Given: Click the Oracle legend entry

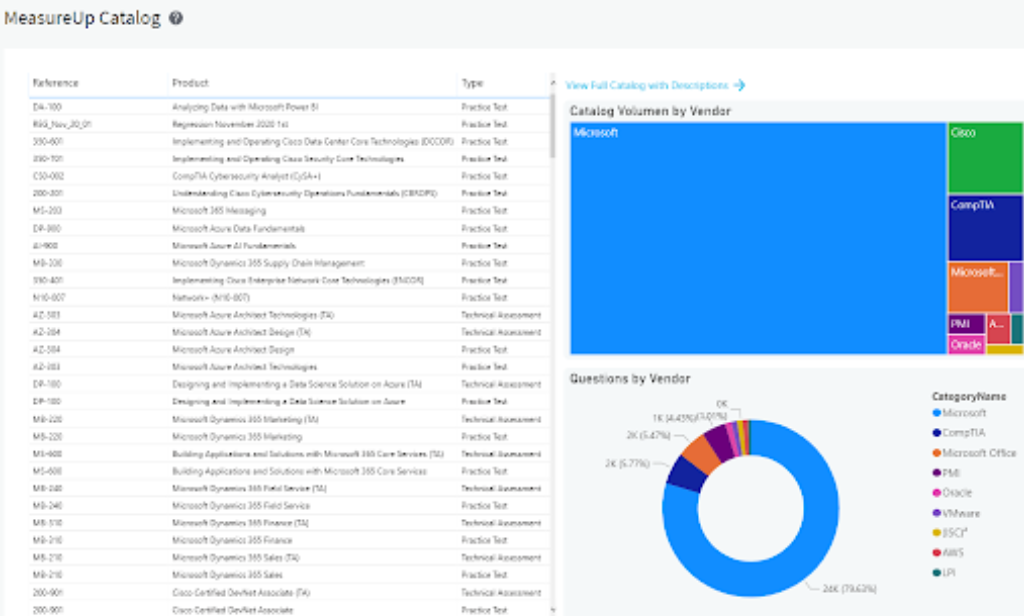Looking at the screenshot, I should (952, 493).
